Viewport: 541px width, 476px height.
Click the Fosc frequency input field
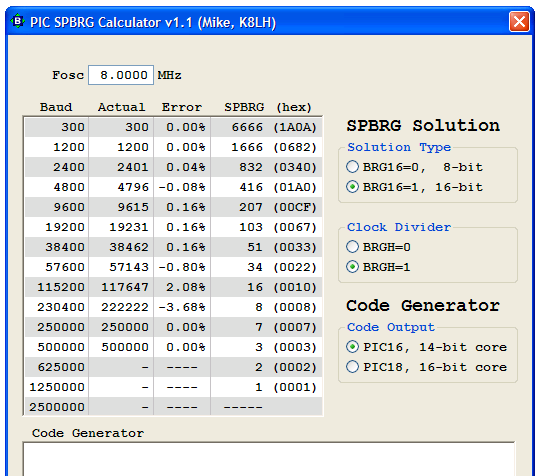click(x=121, y=75)
